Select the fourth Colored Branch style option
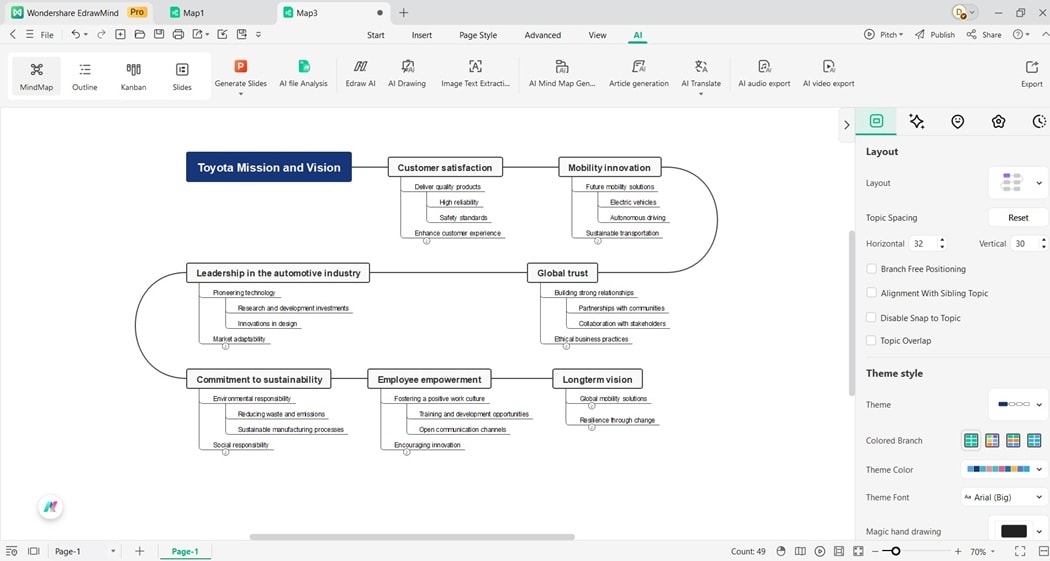This screenshot has height=561, width=1050. point(1035,440)
